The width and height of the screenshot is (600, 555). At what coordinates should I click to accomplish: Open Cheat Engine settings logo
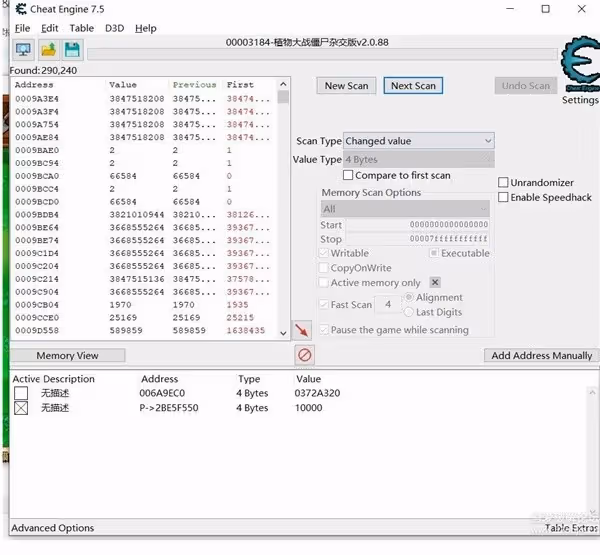coord(580,65)
